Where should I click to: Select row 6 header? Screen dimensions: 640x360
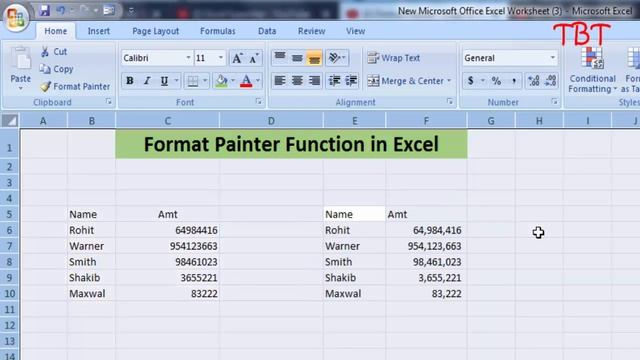(9, 230)
